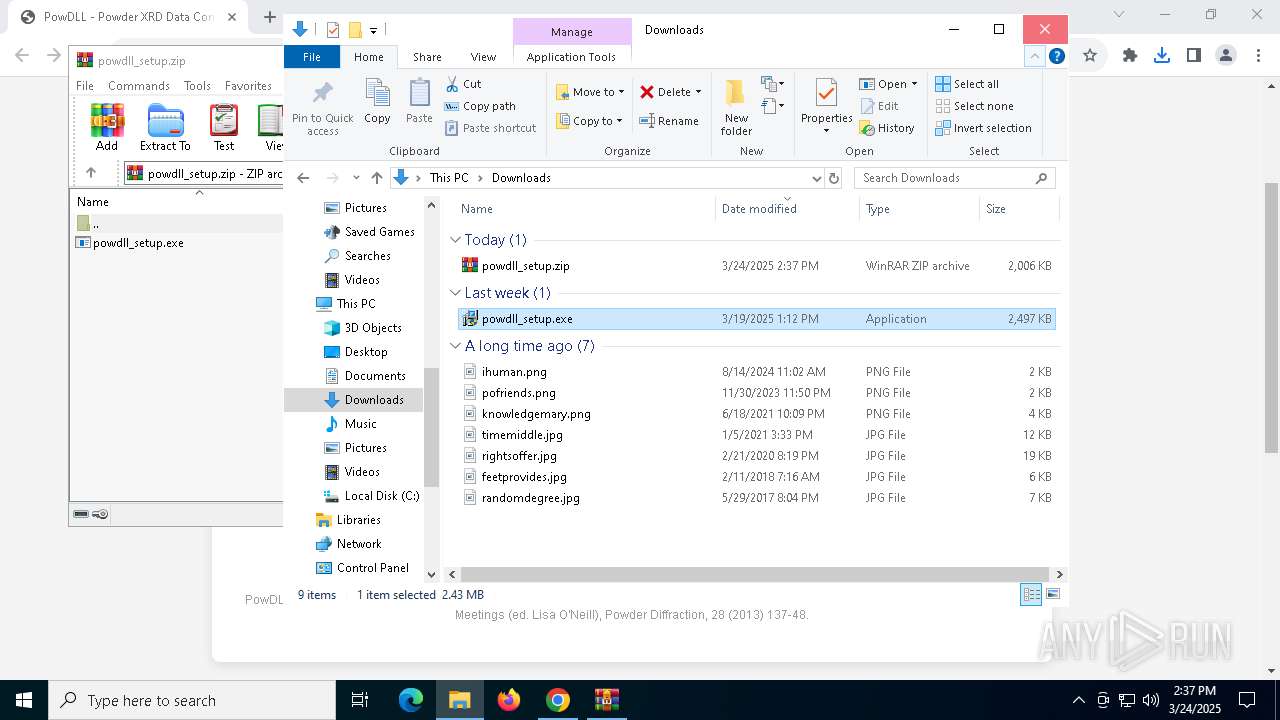Click Windows search box on taskbar
Image resolution: width=1280 pixels, height=720 pixels.
(x=192, y=700)
